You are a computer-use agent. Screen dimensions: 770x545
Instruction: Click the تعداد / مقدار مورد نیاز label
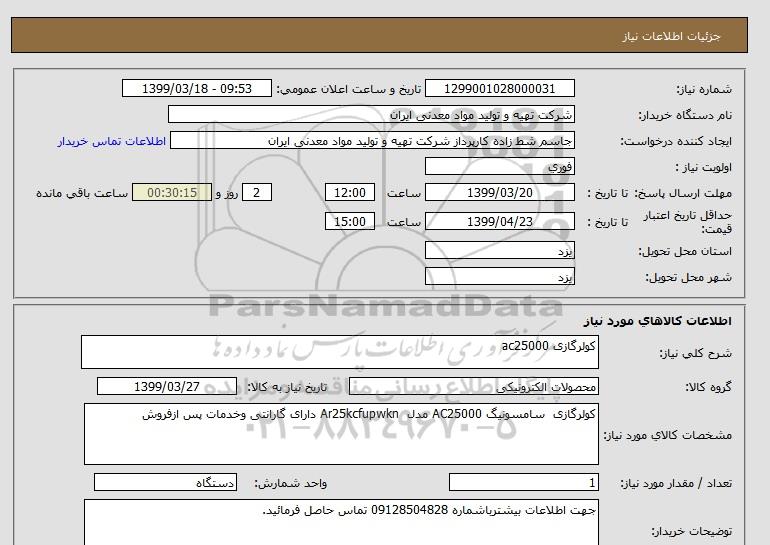coord(676,484)
